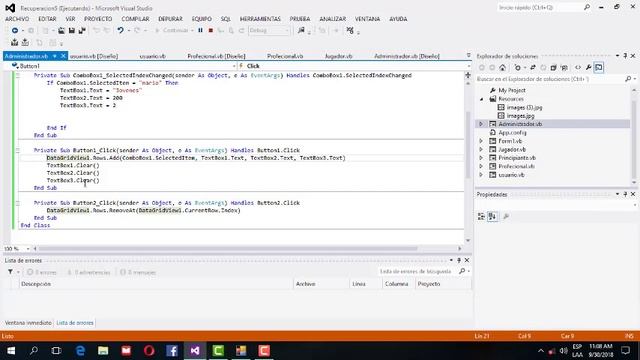The width and height of the screenshot is (640, 360).
Task: Click the magnifier in Solution Explorer search
Action: tap(628, 79)
